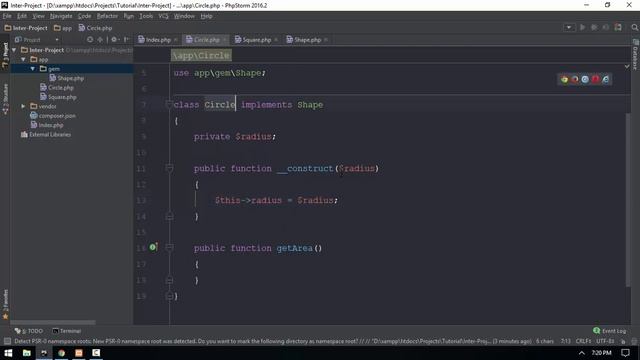Fold the getArea function on line 16
The width and height of the screenshot is (640, 360).
pos(169,248)
